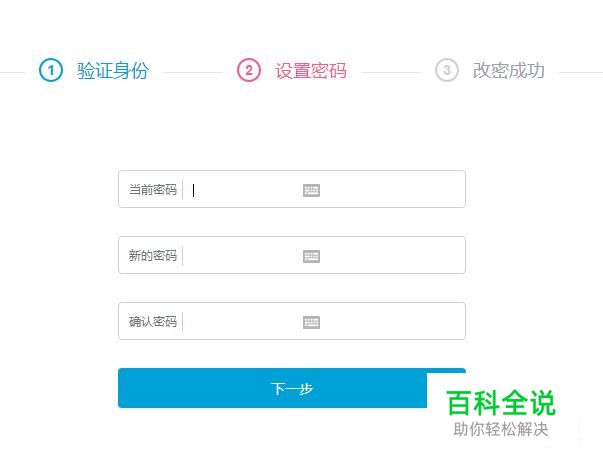603x471 pixels.
Task: Open soft keyboard for 当前密码 field
Action: pos(311,190)
